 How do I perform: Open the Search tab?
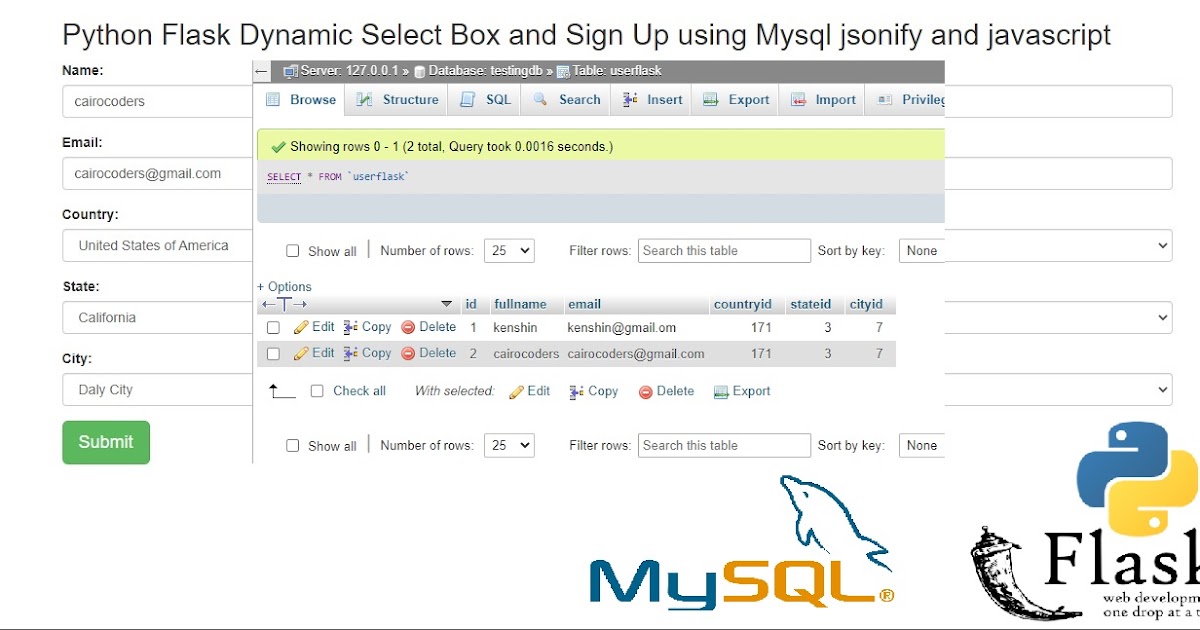pos(565,99)
